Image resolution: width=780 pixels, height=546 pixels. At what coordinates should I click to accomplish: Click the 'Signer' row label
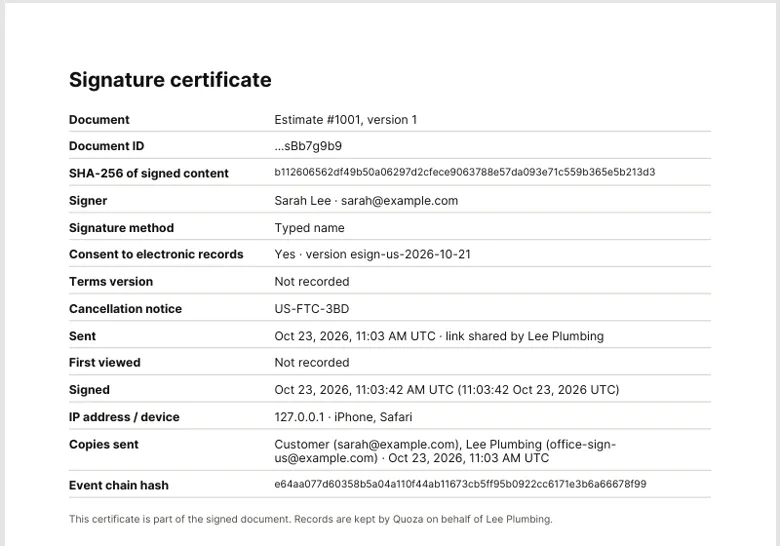point(88,201)
